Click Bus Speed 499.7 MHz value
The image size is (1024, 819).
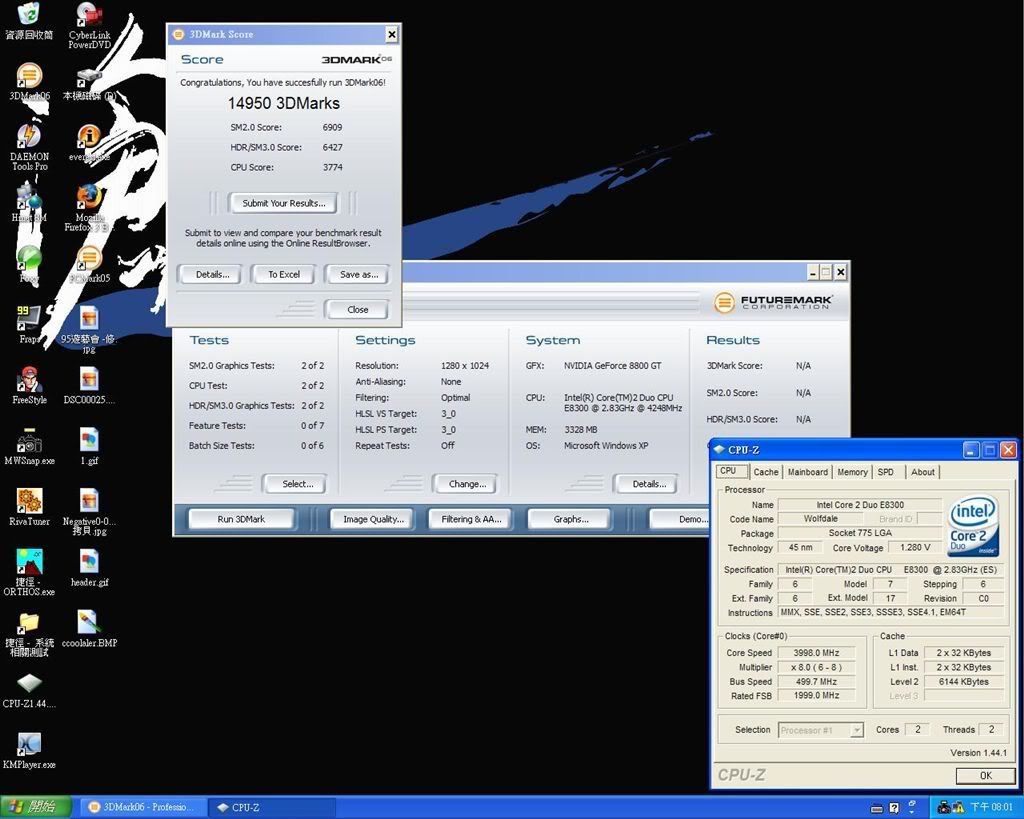[816, 681]
